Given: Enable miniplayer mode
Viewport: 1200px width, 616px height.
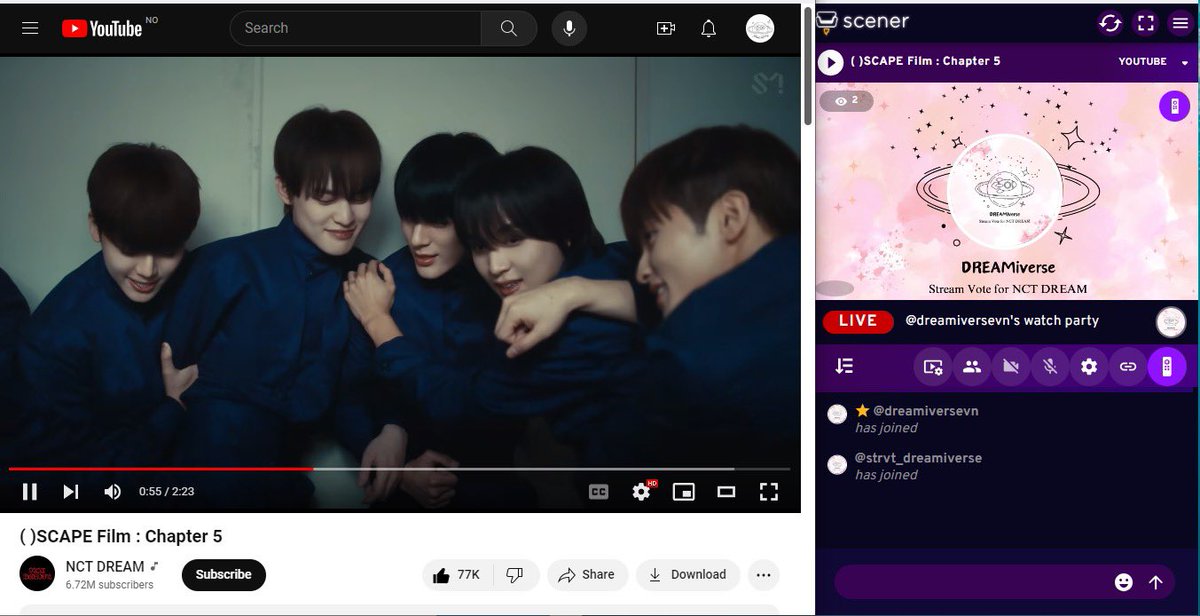Looking at the screenshot, I should point(684,491).
